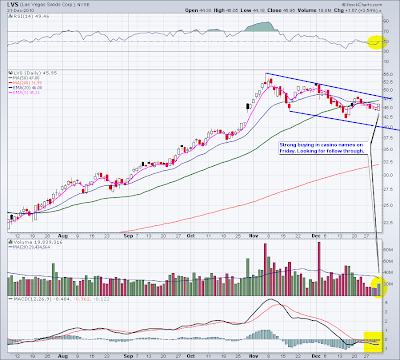Click the 4 level on MACD axis

pyautogui.click(x=386, y=303)
